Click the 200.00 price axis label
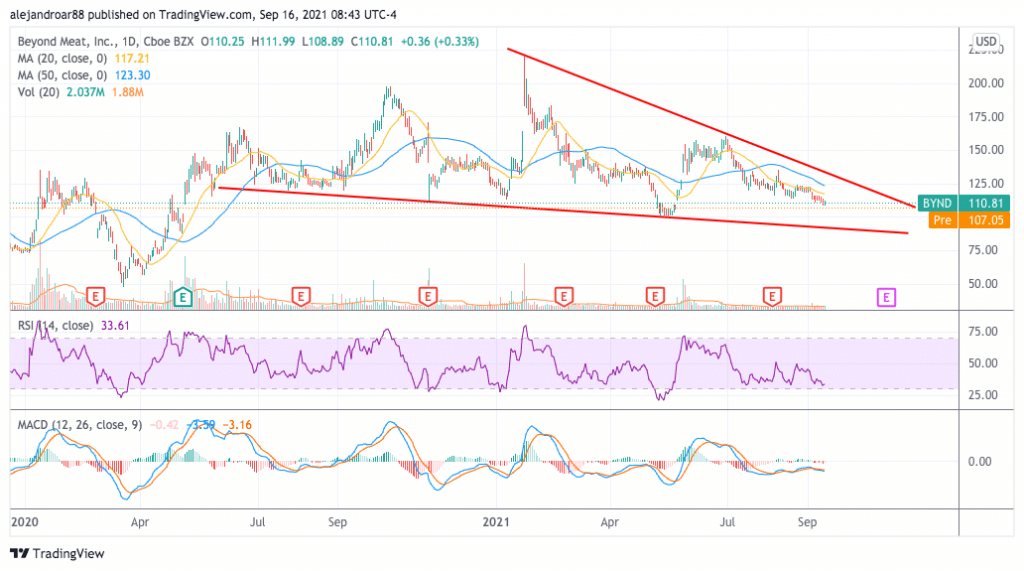Image resolution: width=1024 pixels, height=571 pixels. [x=986, y=83]
